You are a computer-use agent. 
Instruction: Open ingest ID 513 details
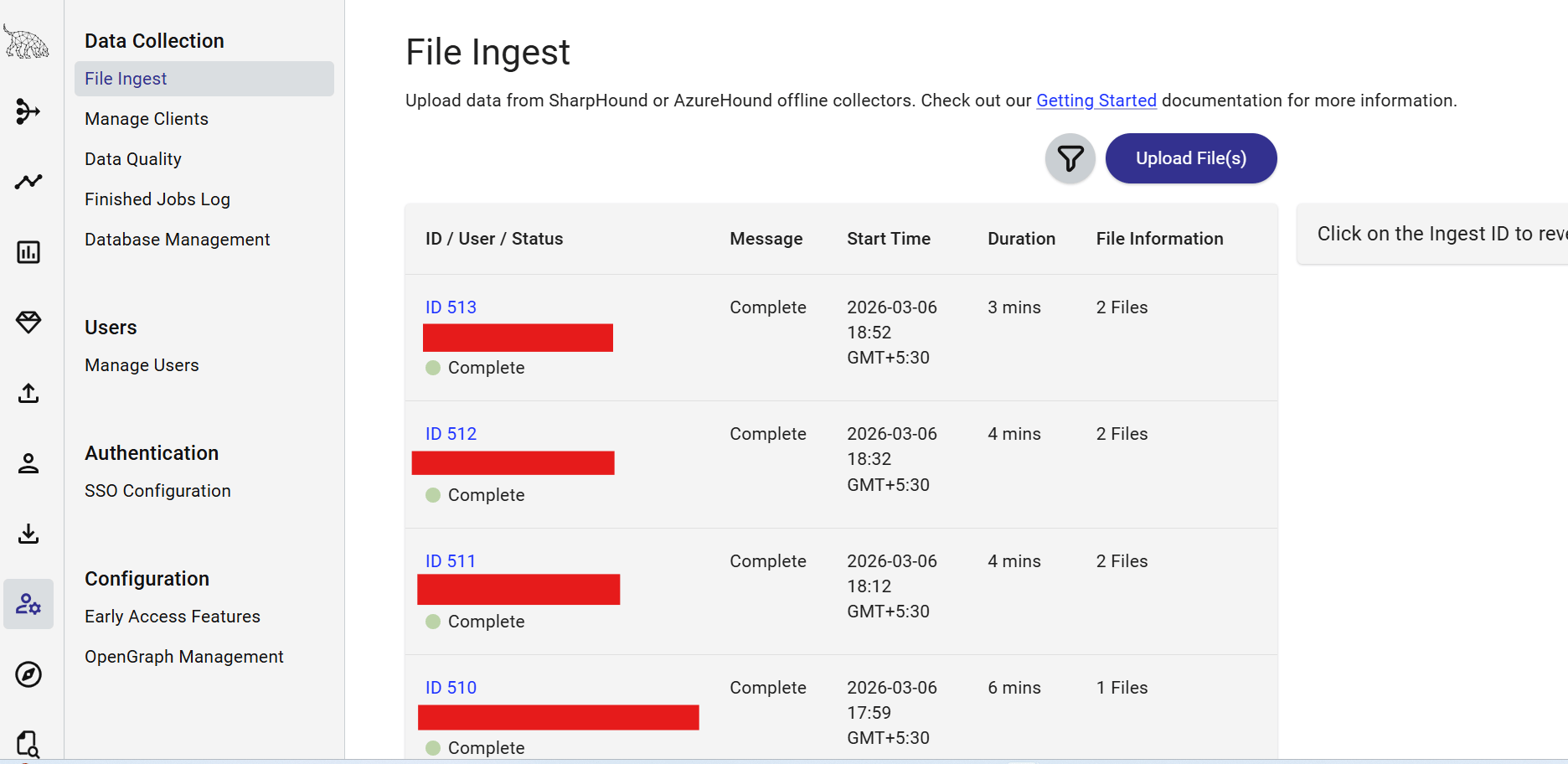click(451, 307)
